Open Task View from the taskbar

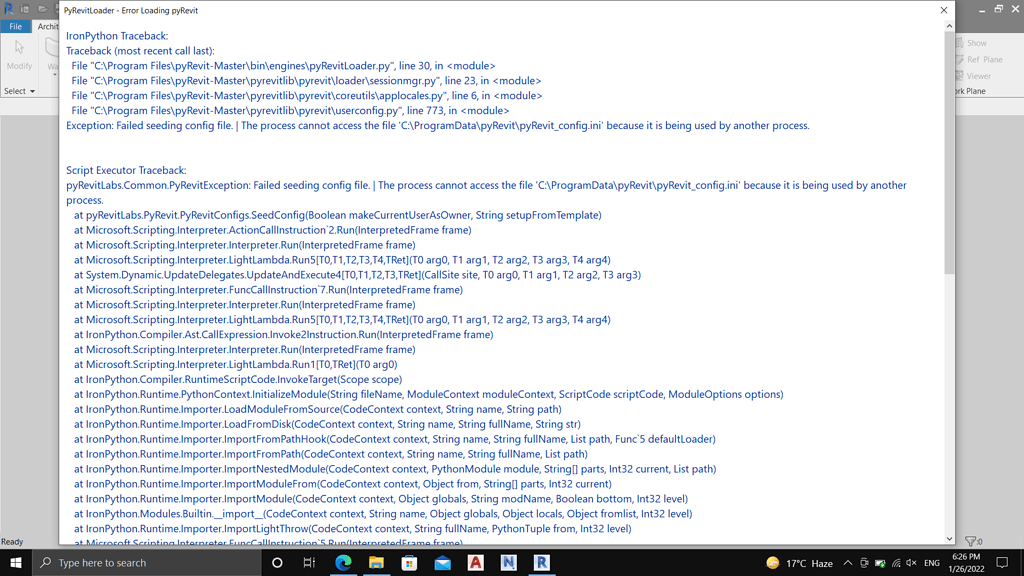pyautogui.click(x=311, y=562)
